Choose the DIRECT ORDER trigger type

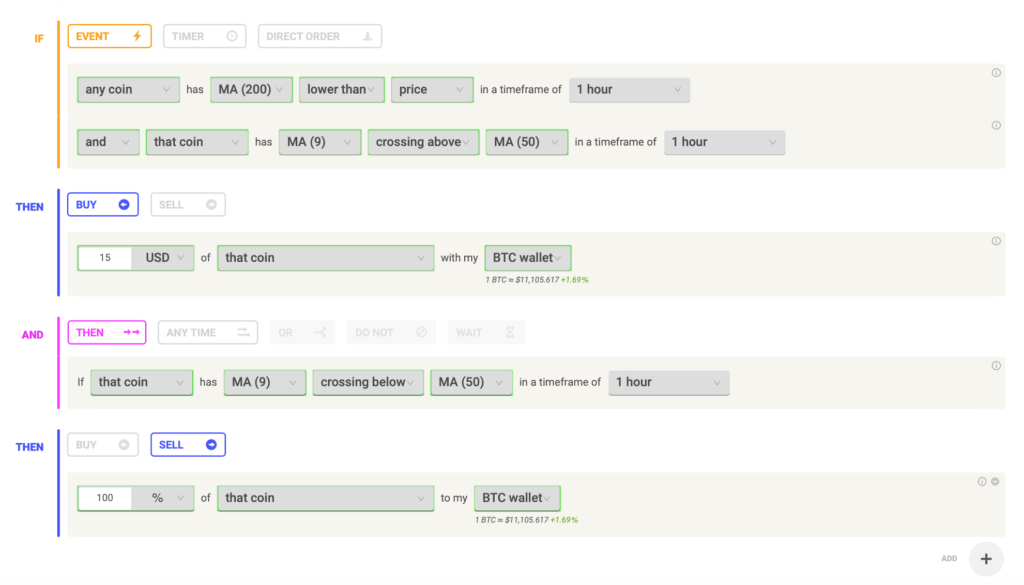click(x=319, y=37)
